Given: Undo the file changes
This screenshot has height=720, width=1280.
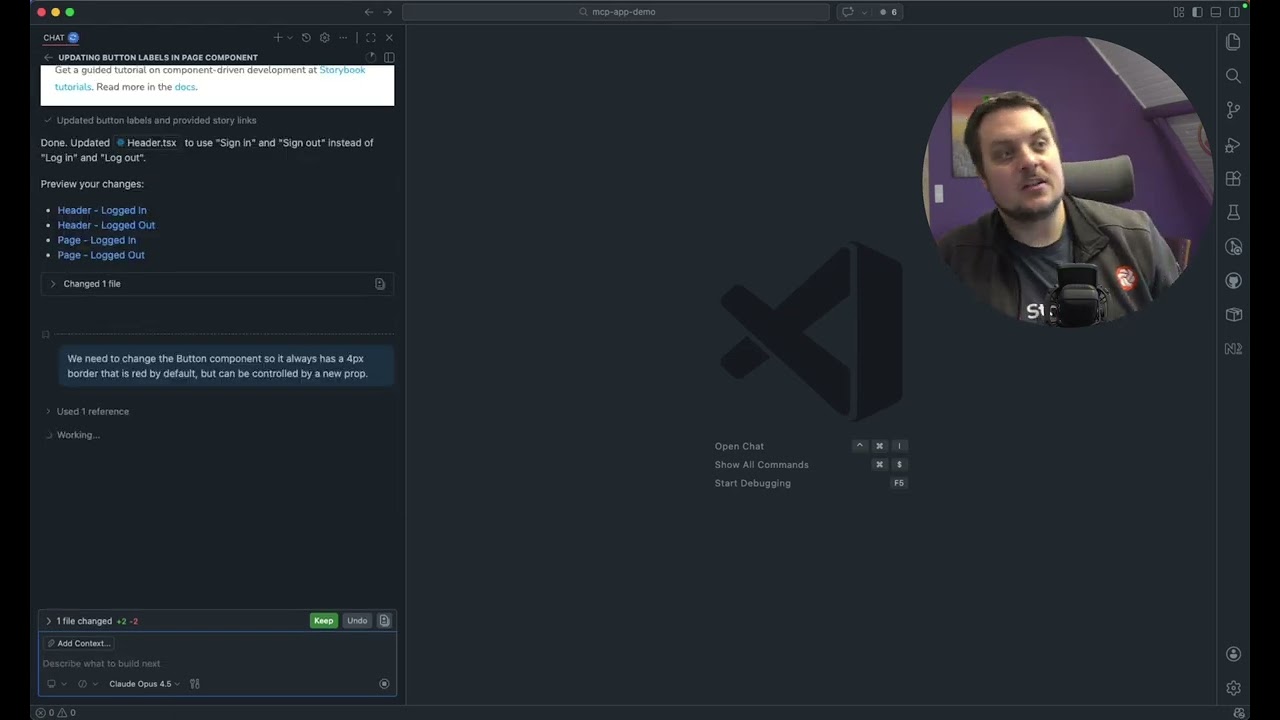Looking at the screenshot, I should (x=357, y=621).
